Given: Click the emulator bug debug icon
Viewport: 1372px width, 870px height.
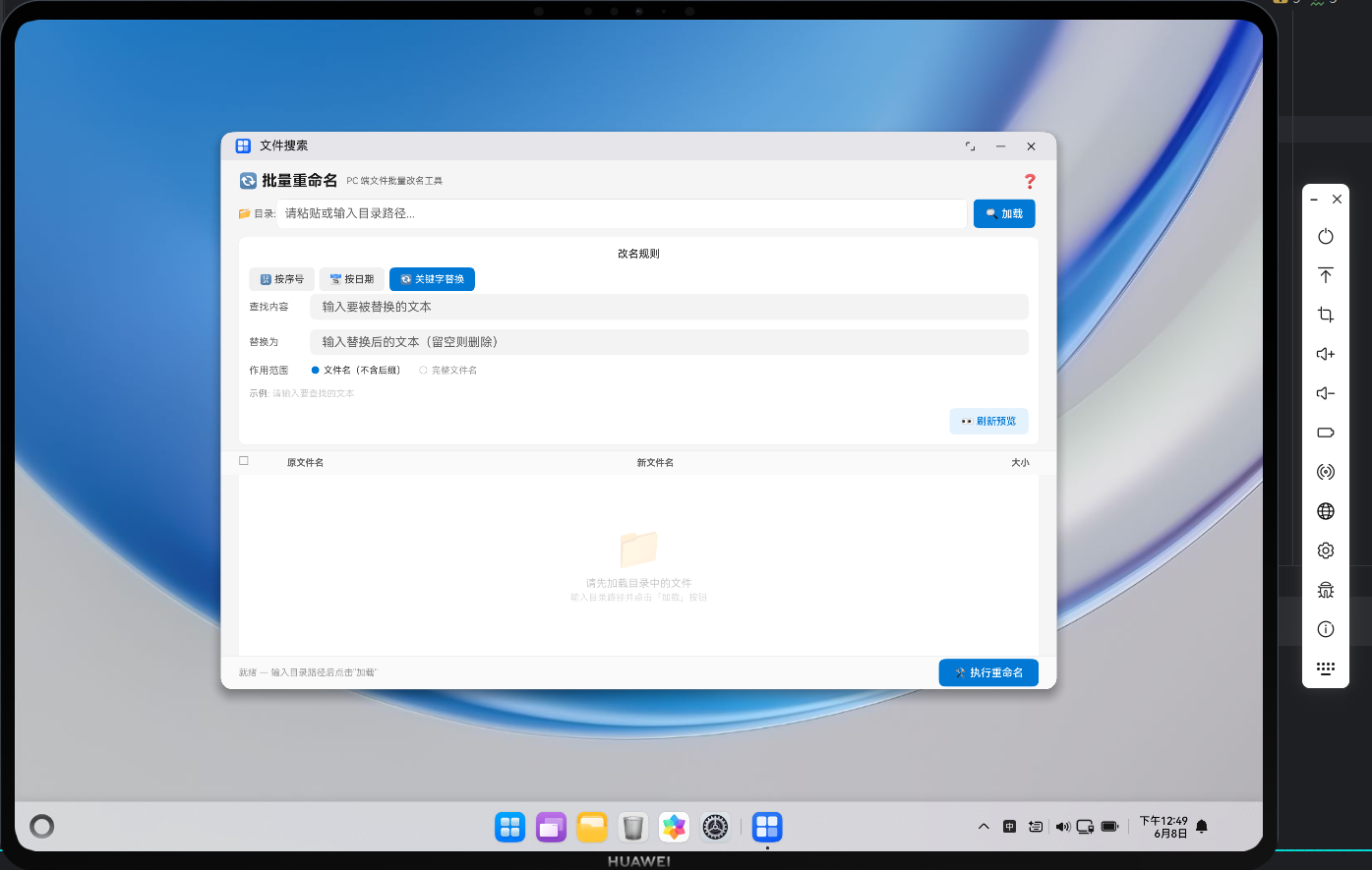Looking at the screenshot, I should click(1326, 590).
